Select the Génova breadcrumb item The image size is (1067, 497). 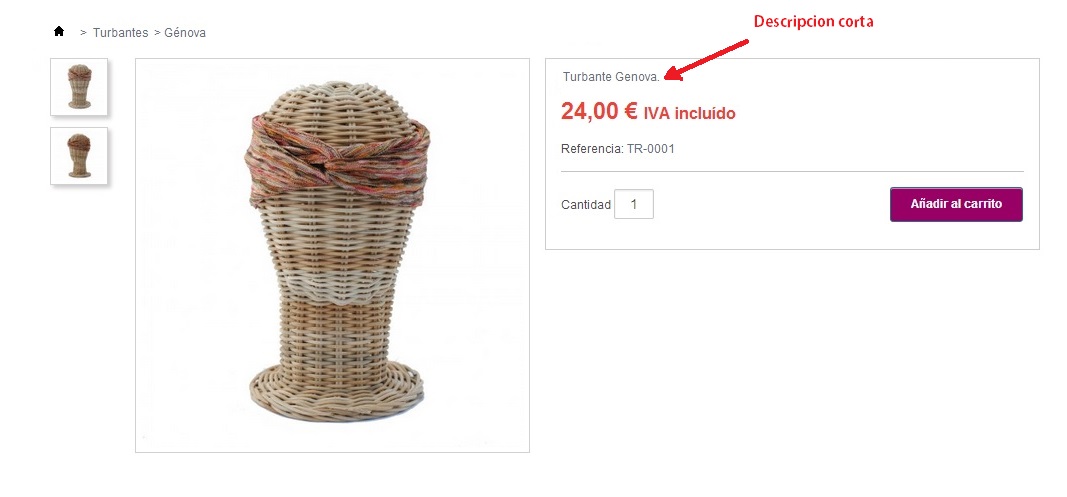[x=185, y=33]
